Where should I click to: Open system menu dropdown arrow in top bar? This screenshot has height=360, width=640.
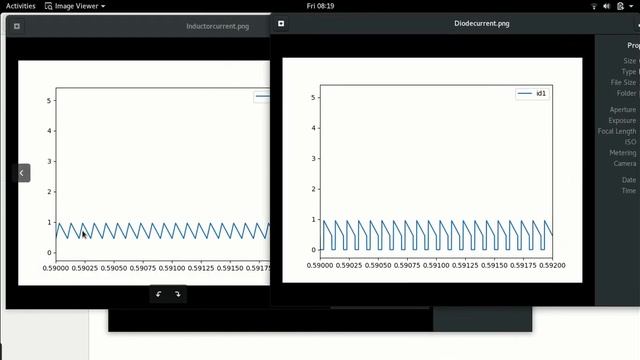(x=631, y=6)
